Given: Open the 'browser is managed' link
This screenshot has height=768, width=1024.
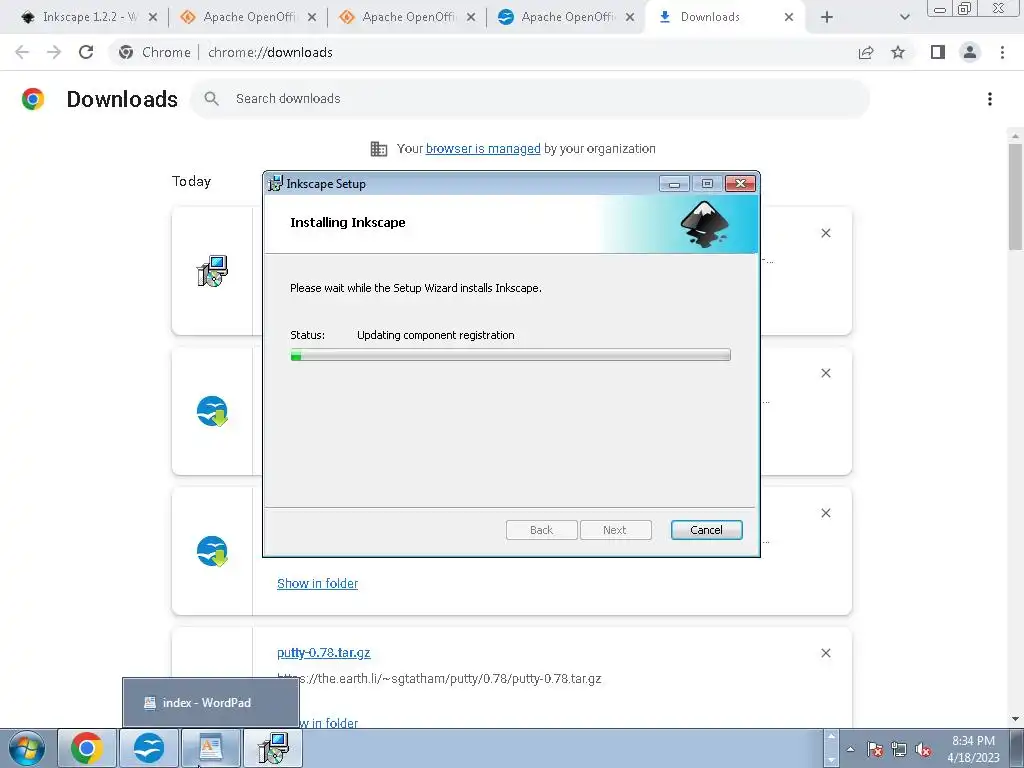Looking at the screenshot, I should coord(483,149).
